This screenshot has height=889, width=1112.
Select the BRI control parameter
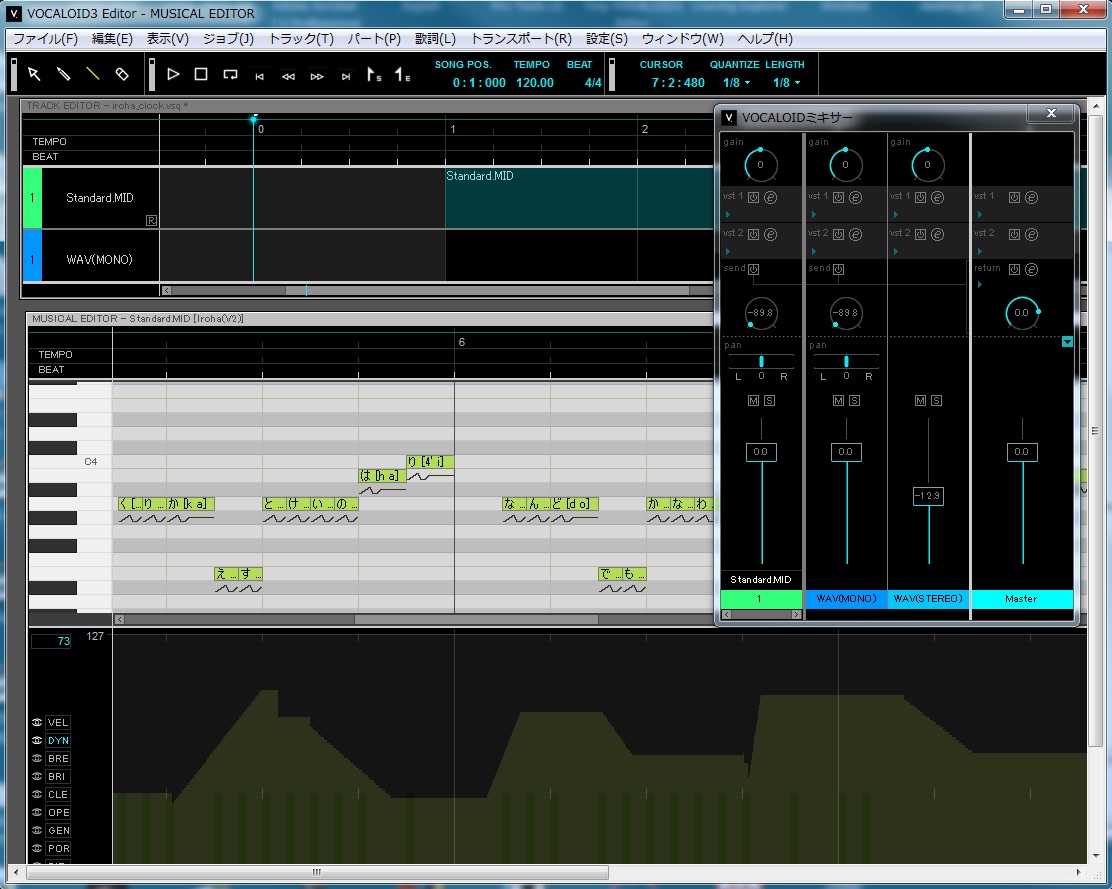pyautogui.click(x=57, y=776)
